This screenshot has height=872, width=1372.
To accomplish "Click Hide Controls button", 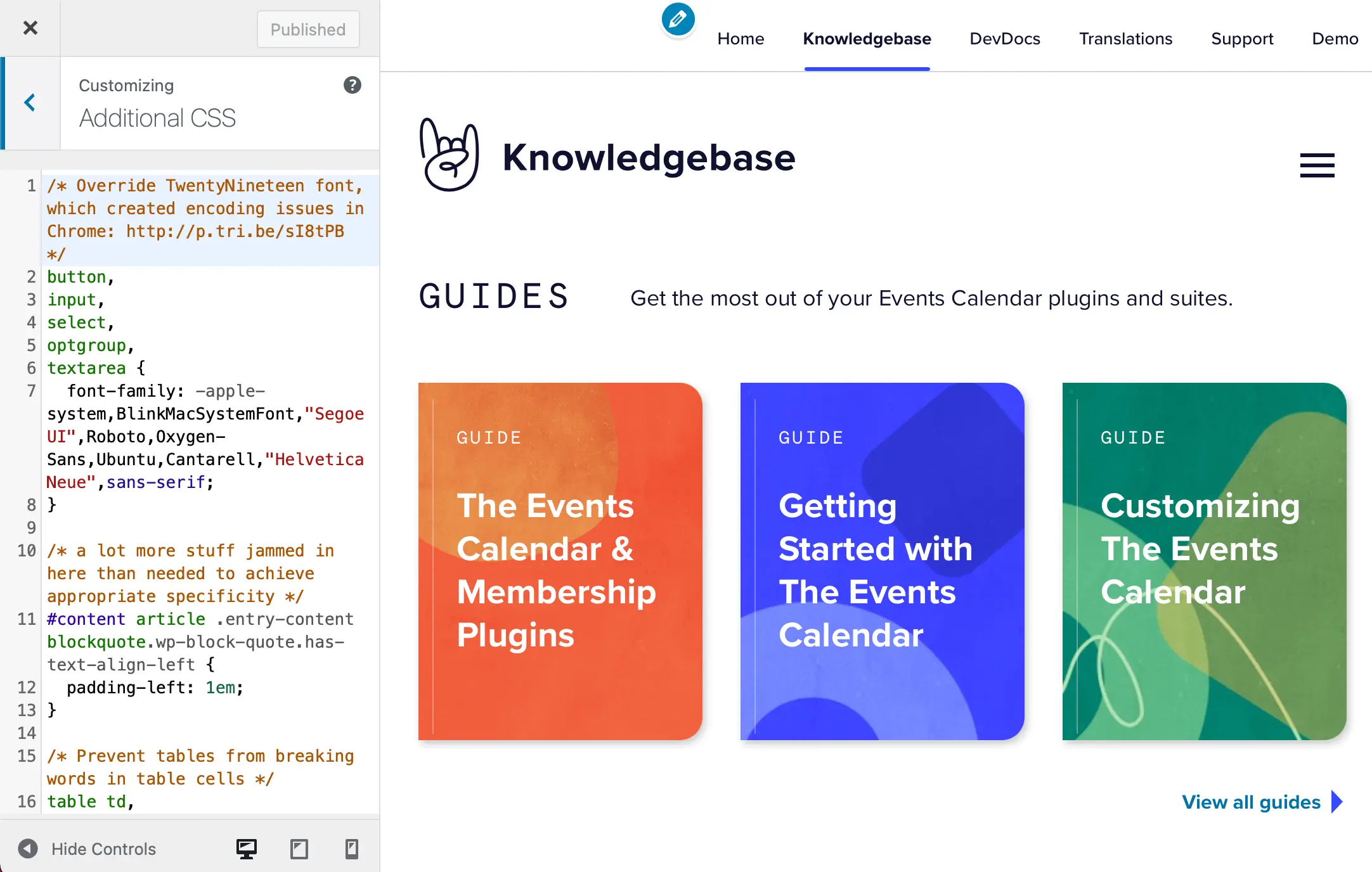I will (x=86, y=849).
